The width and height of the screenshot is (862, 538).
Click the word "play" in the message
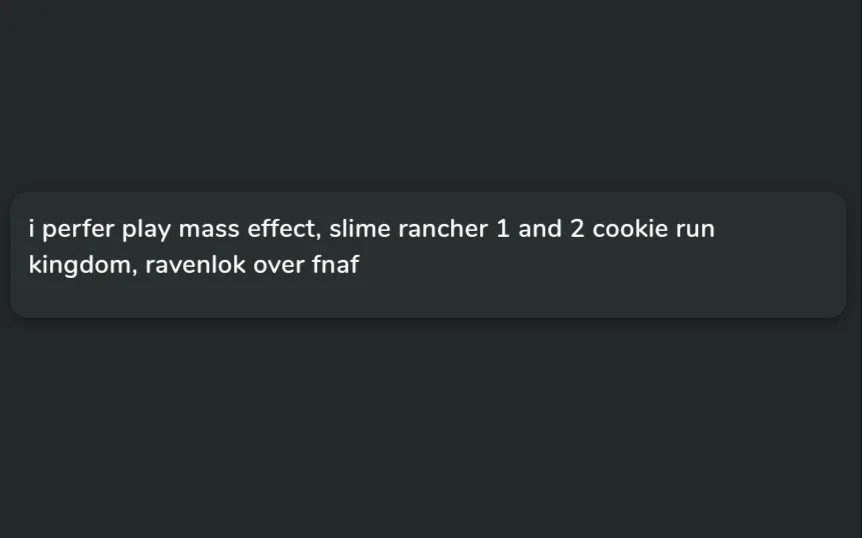pos(146,230)
